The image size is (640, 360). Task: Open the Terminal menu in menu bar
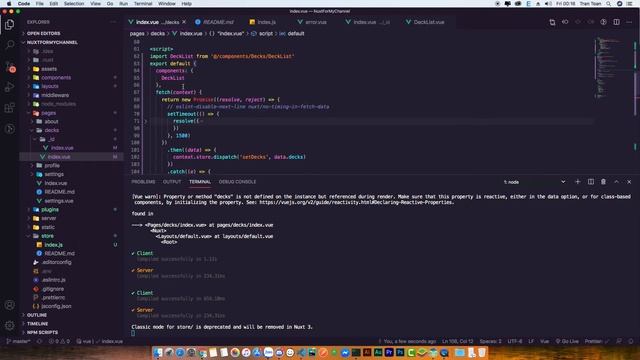pos(143,4)
